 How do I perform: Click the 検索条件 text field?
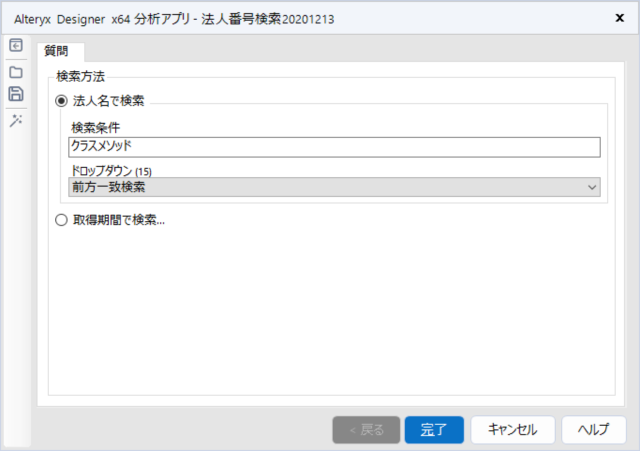pyautogui.click(x=334, y=147)
